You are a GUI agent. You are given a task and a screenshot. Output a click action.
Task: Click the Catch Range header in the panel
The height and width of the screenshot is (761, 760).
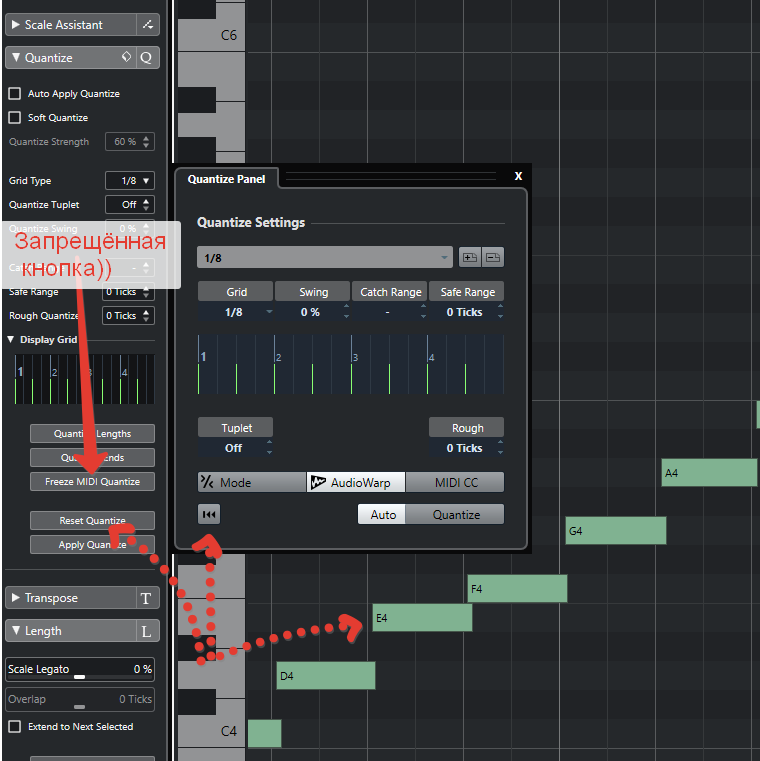[x=390, y=292]
